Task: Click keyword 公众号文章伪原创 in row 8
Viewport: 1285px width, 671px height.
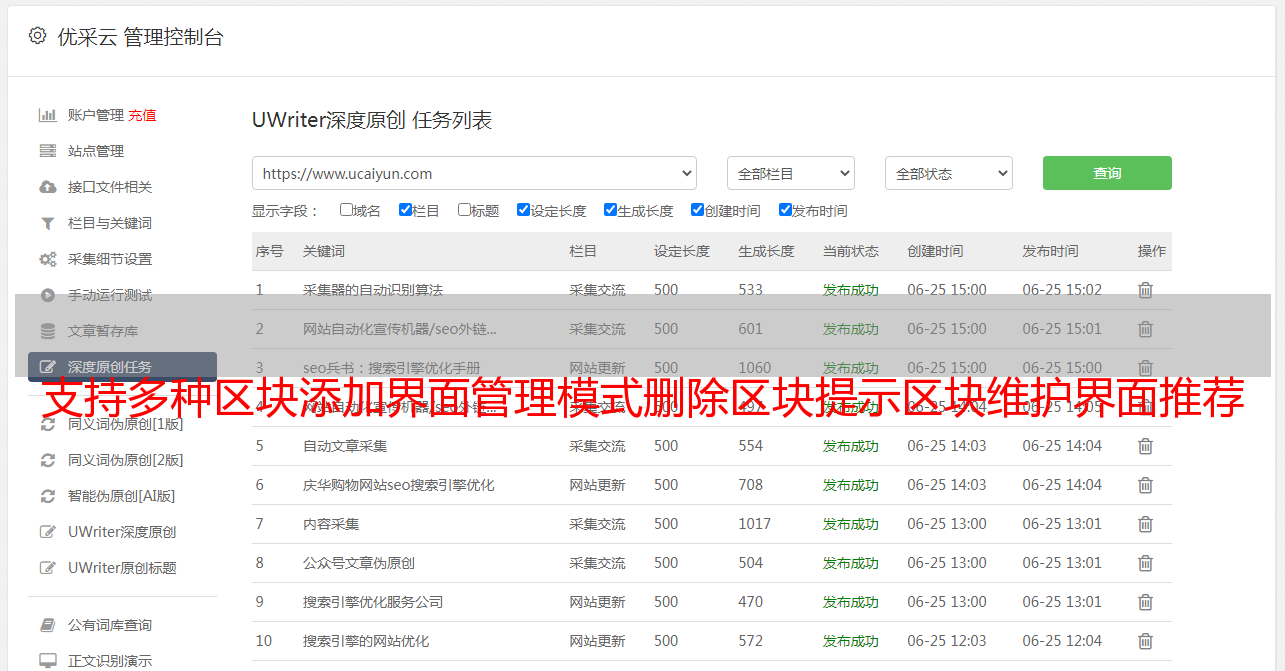Action: tap(359, 563)
